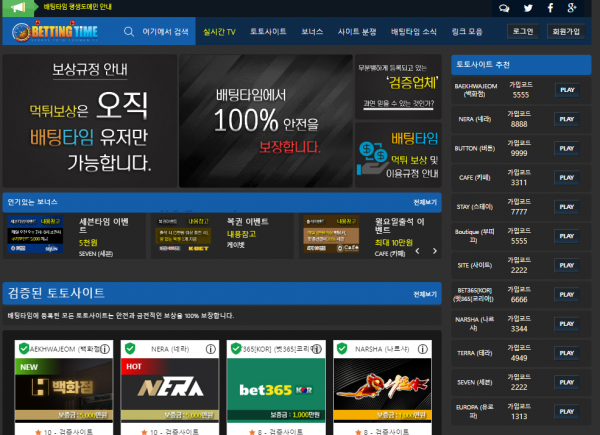Click the Google Plus icon
This screenshot has height=435, width=600.
[x=571, y=7]
